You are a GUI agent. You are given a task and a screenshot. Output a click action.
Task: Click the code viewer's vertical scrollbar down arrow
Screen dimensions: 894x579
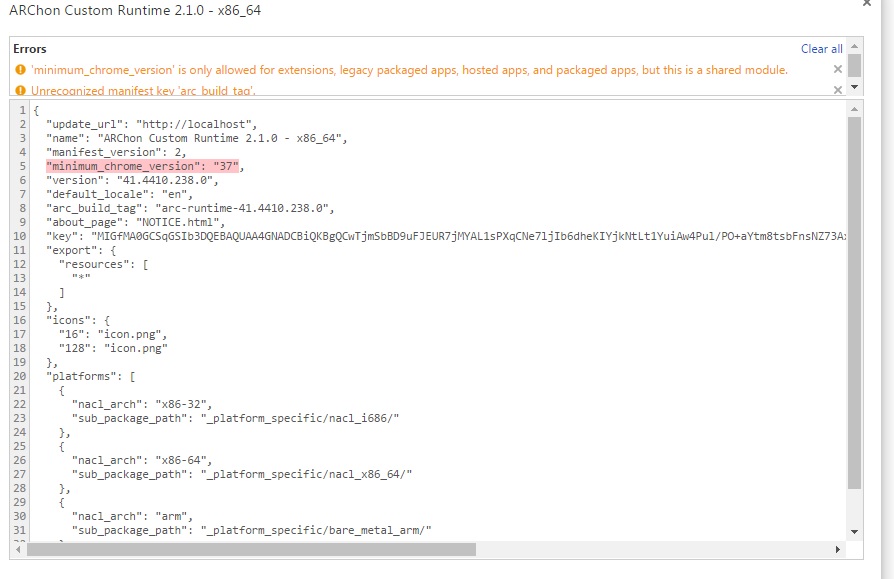(x=854, y=532)
